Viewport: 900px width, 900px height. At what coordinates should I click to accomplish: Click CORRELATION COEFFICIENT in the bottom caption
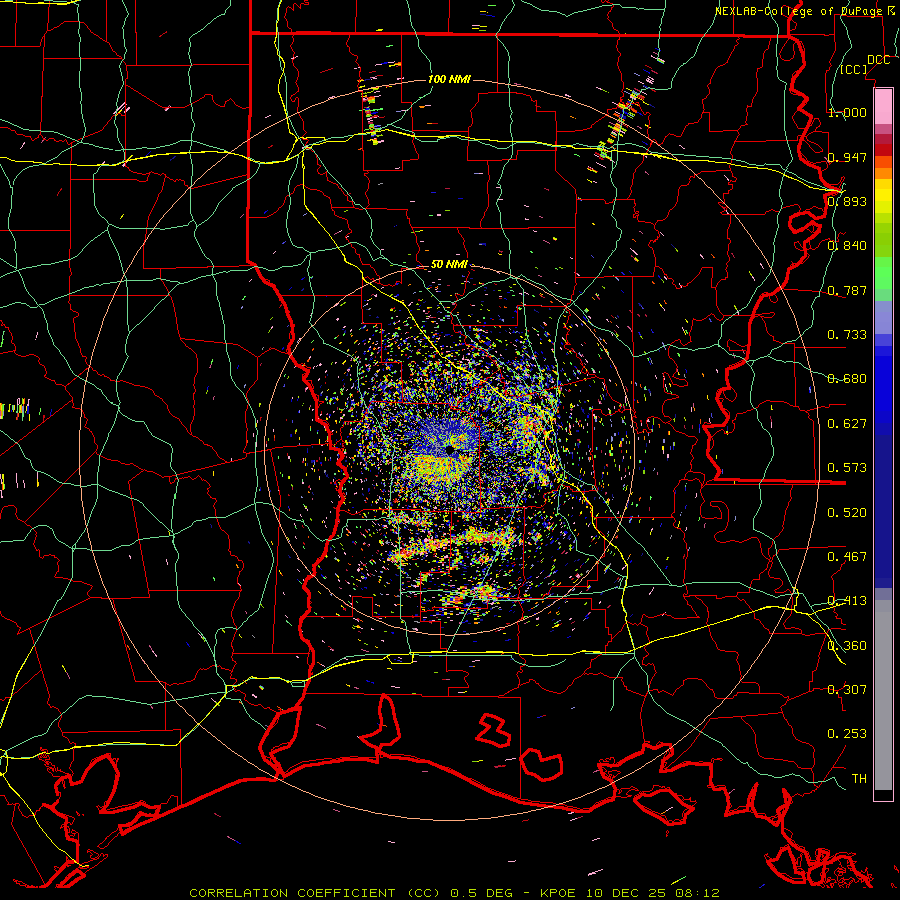point(292,893)
